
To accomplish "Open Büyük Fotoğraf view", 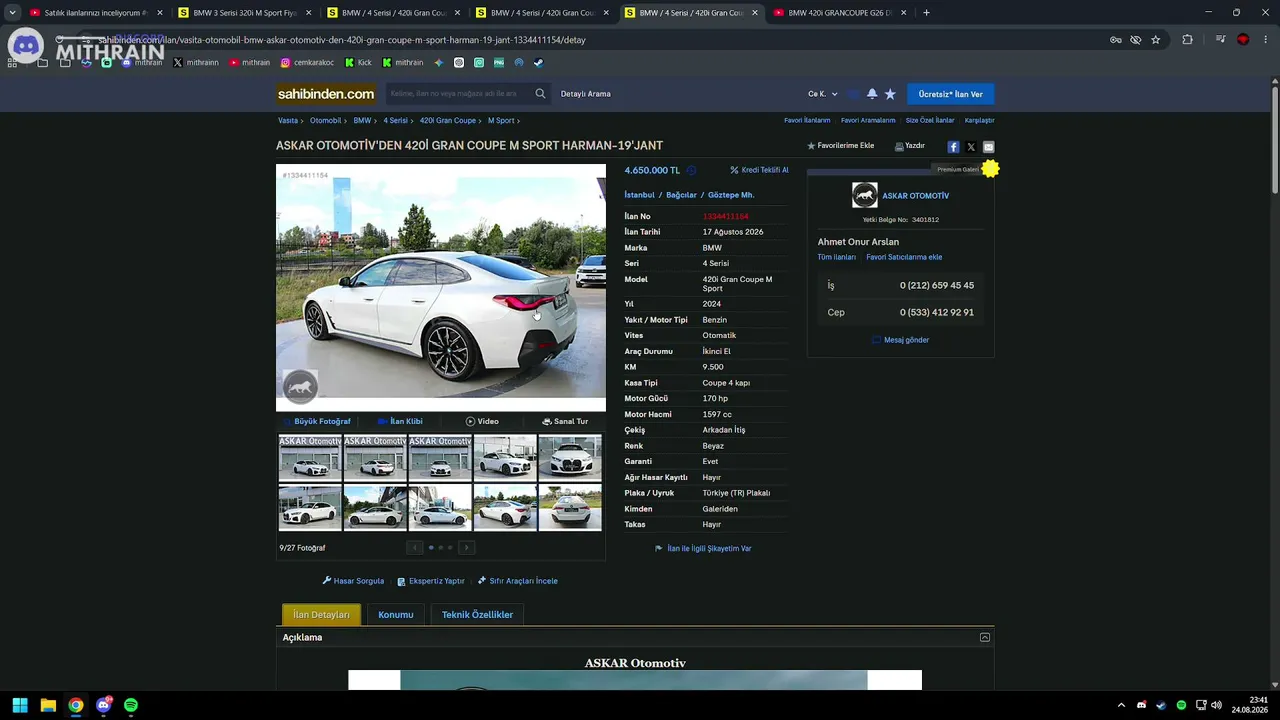I will click(x=317, y=422).
